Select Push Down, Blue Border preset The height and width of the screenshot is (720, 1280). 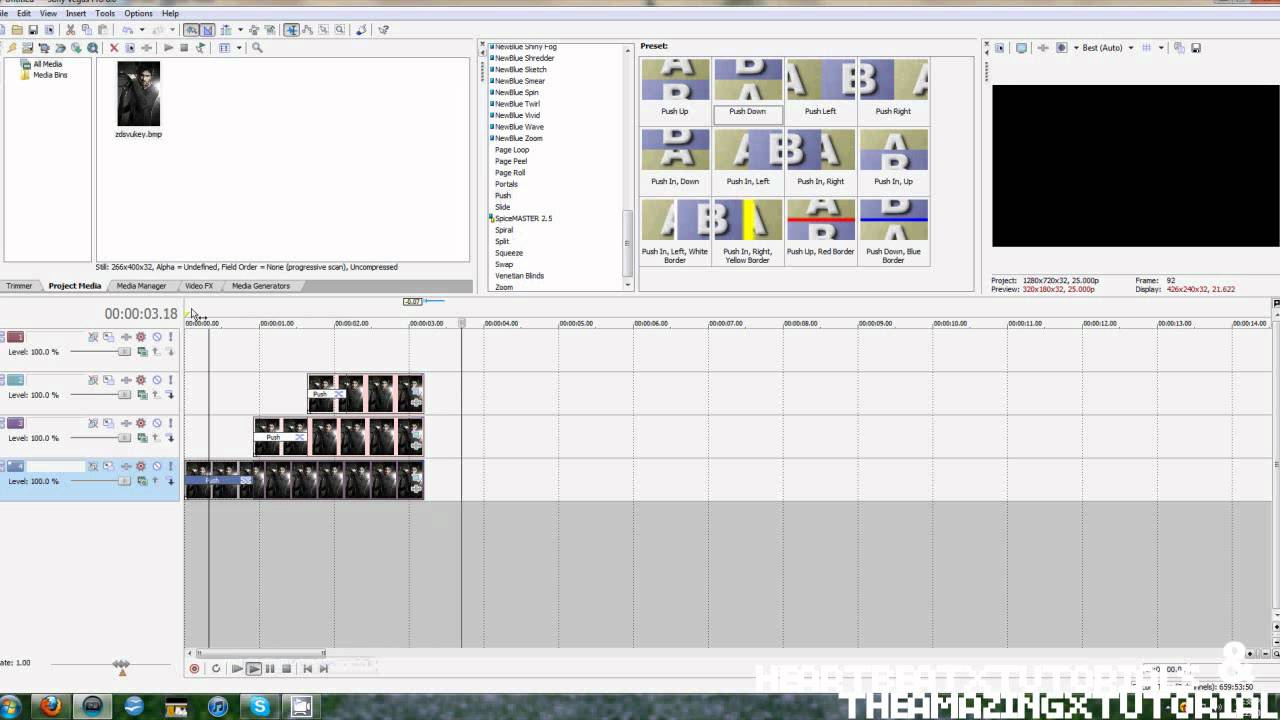pyautogui.click(x=893, y=232)
